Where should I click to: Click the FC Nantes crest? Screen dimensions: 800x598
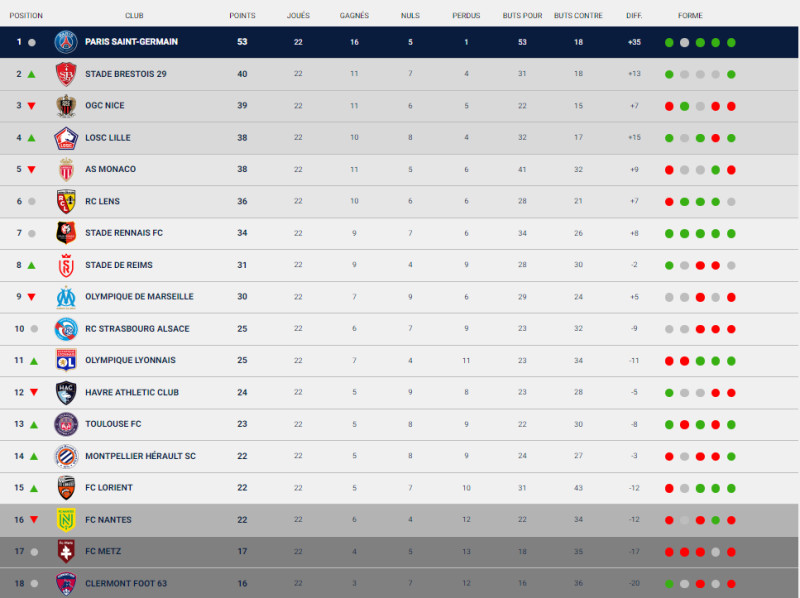coord(66,520)
